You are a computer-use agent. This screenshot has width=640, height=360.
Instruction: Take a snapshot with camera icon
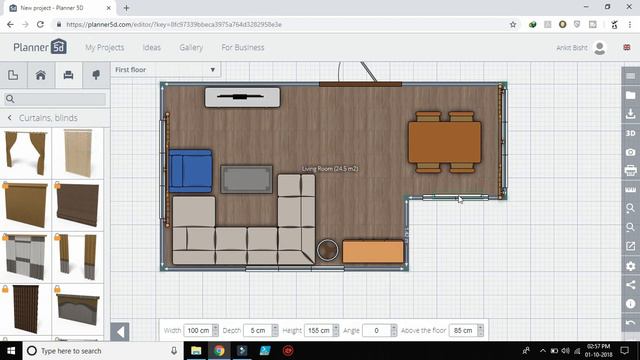pos(631,152)
